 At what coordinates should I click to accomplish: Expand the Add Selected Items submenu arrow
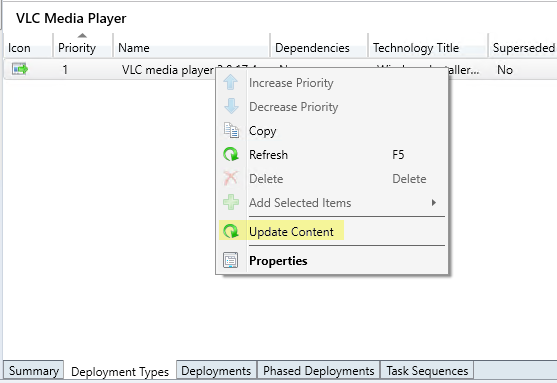[433, 203]
